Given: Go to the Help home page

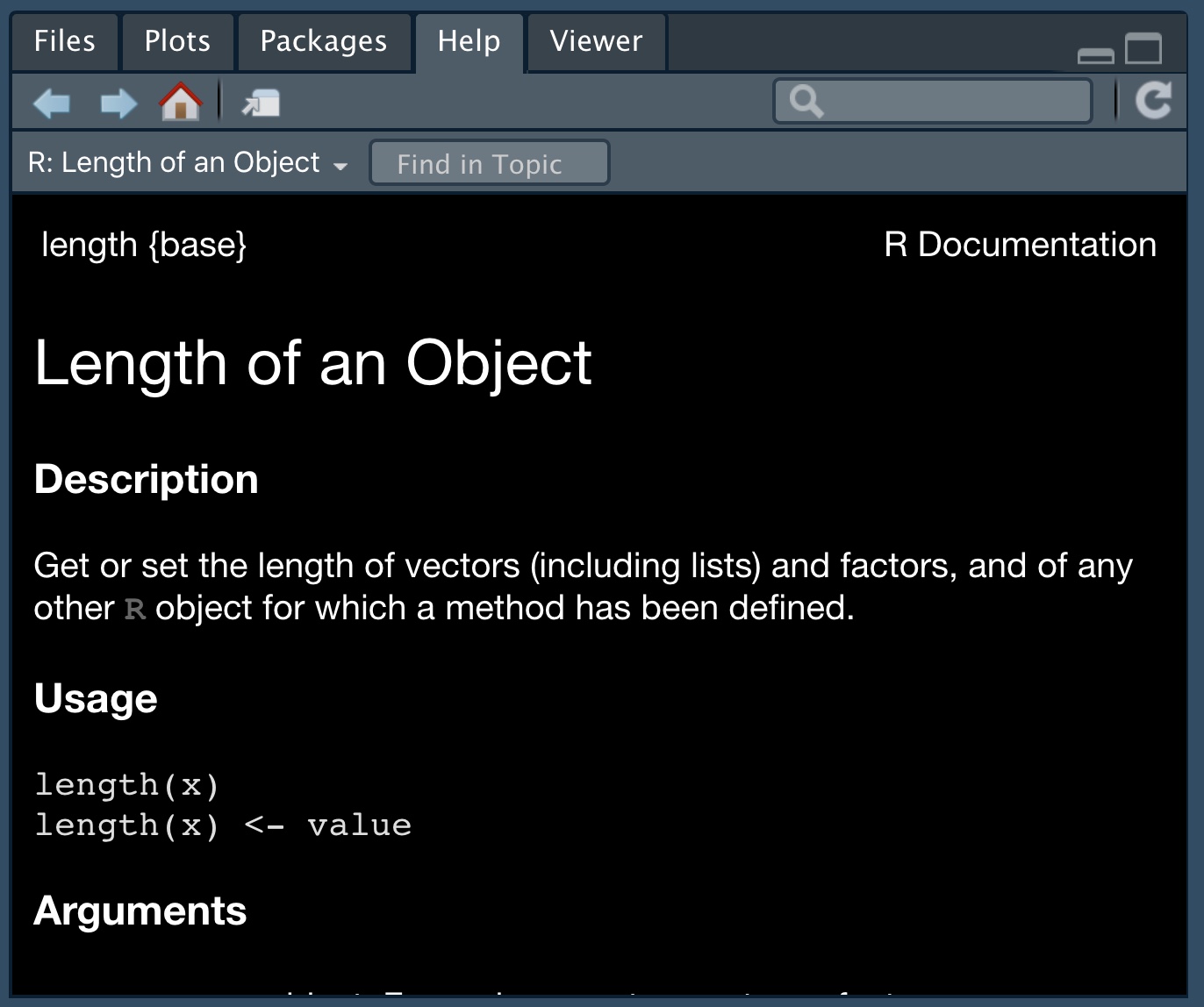Looking at the screenshot, I should [179, 102].
